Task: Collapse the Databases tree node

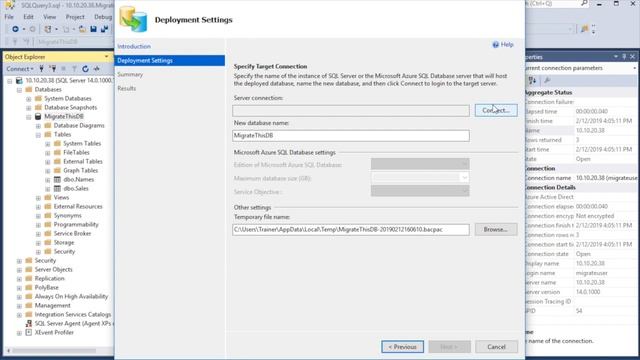Action: click(x=19, y=90)
